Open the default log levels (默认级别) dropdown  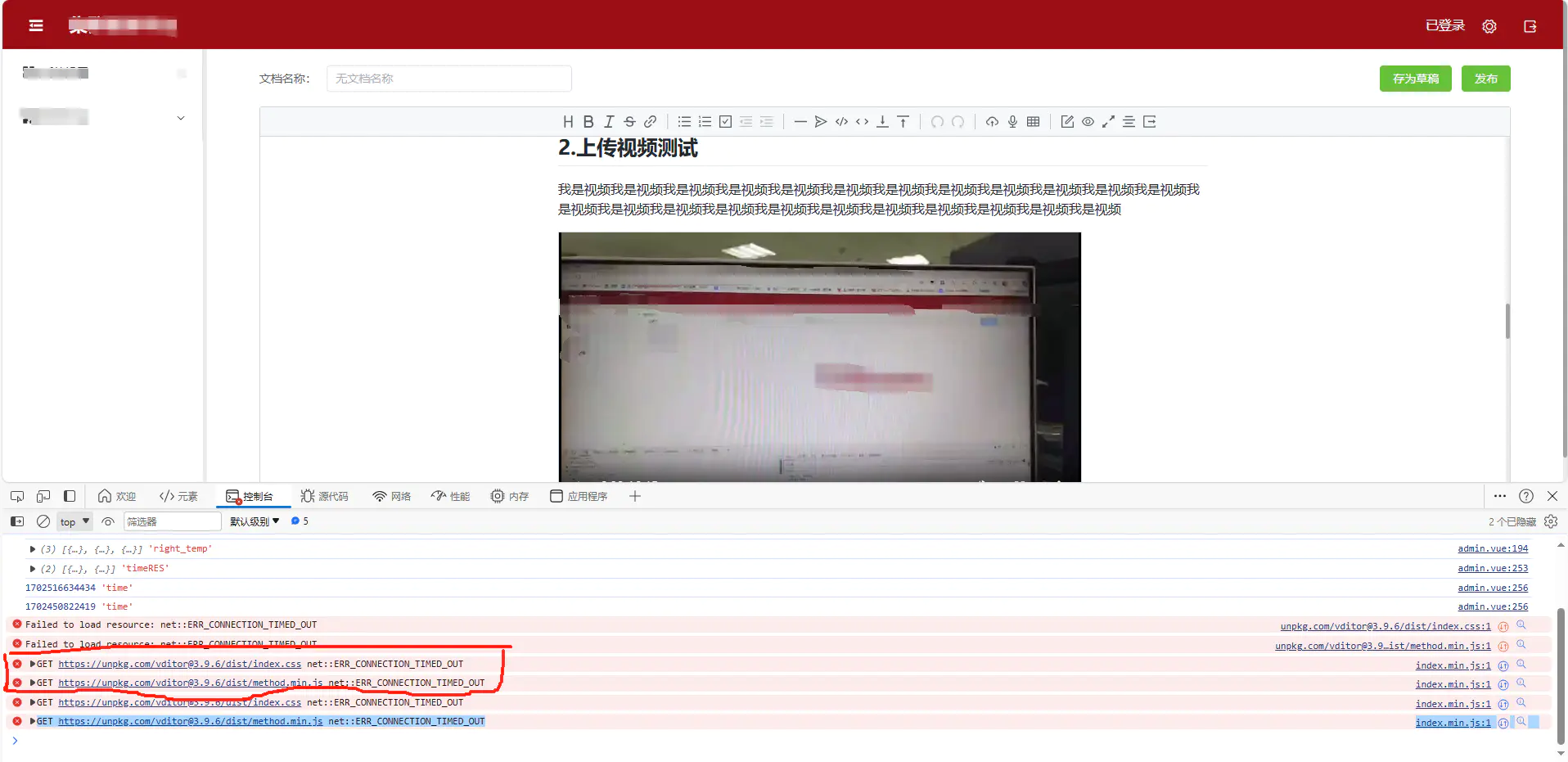255,521
